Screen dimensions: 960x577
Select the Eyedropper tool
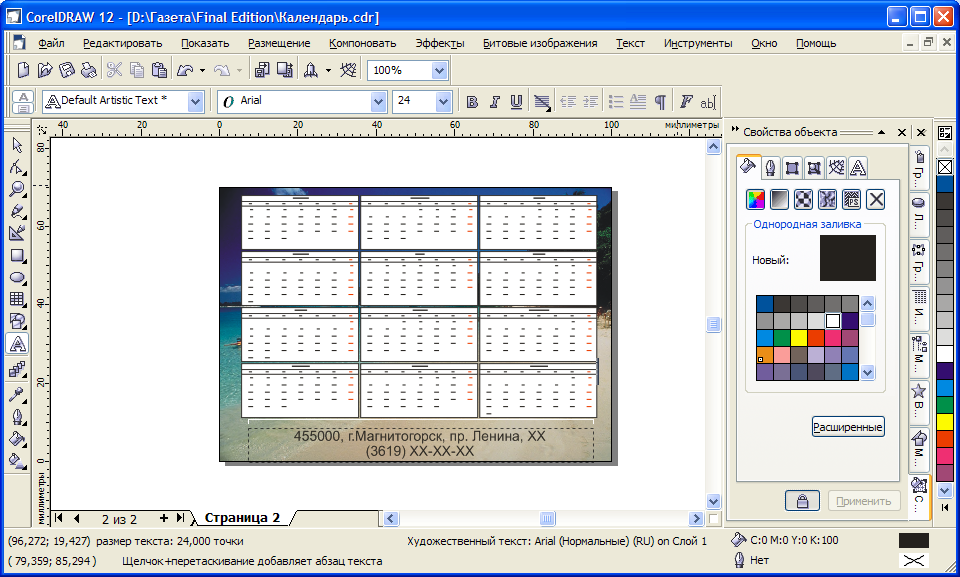(17, 394)
